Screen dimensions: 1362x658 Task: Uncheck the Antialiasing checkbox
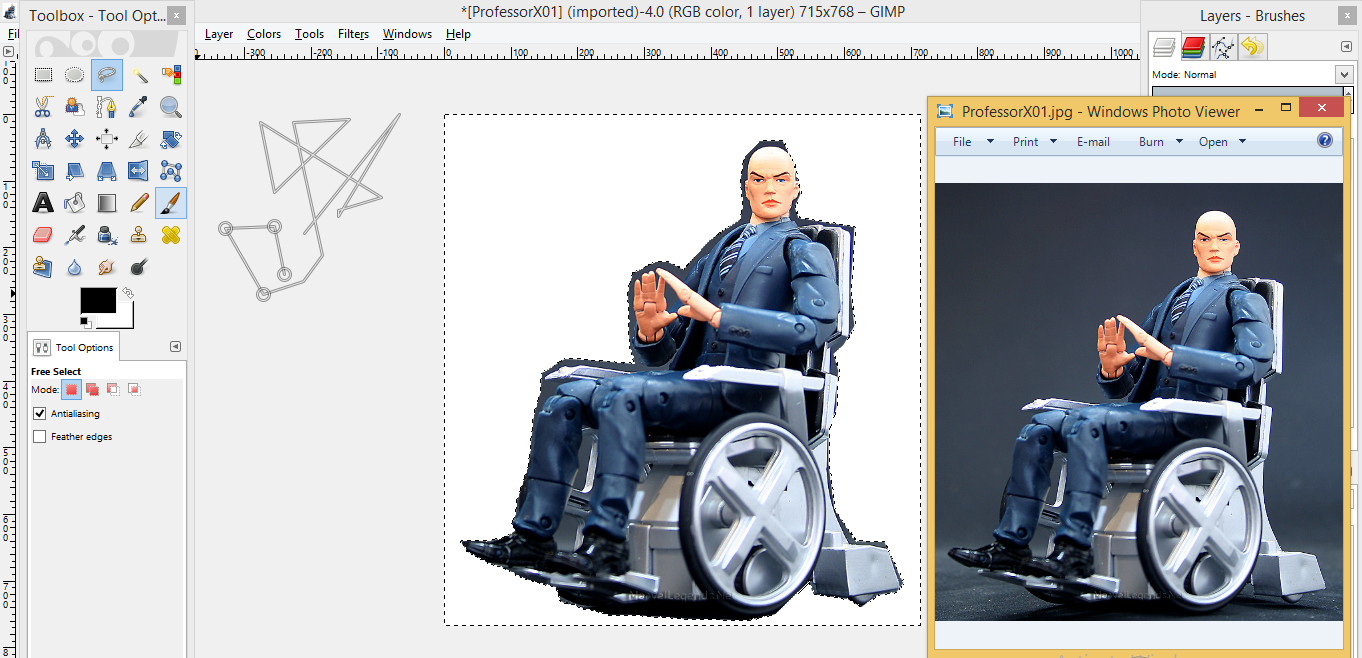40,413
